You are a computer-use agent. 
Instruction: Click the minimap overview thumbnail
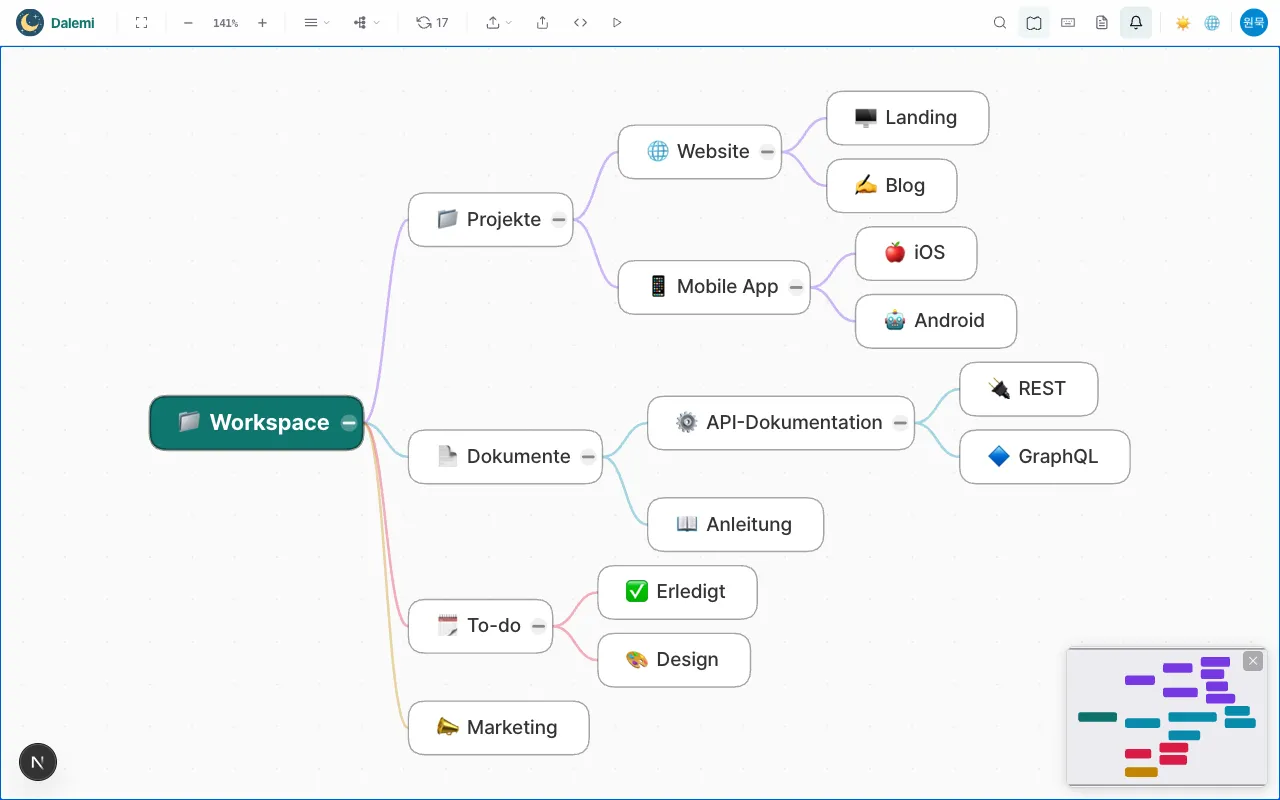(x=1167, y=716)
